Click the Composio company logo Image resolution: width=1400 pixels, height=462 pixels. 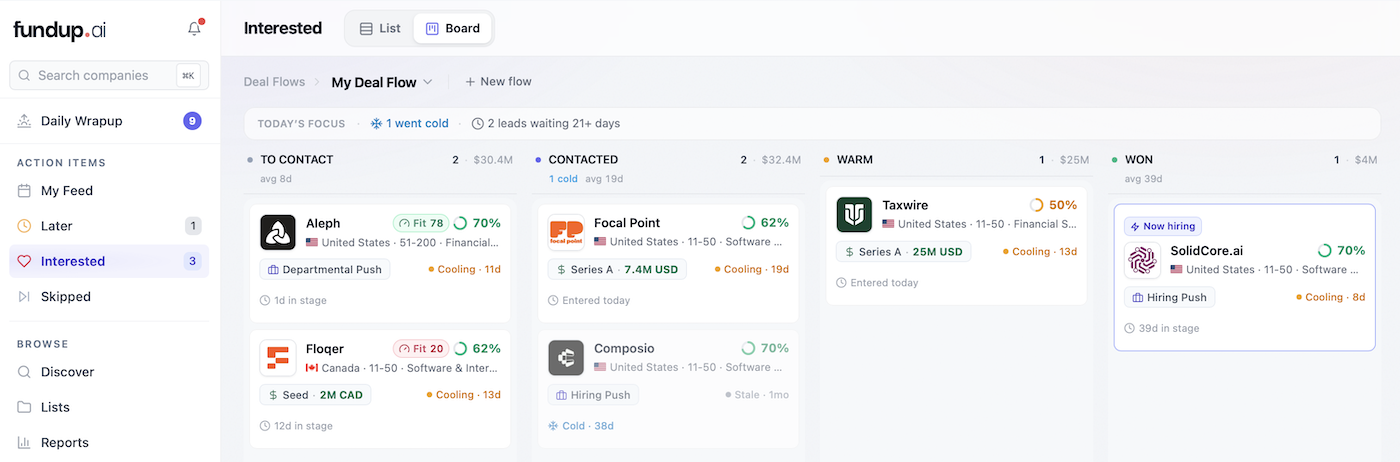[566, 358]
